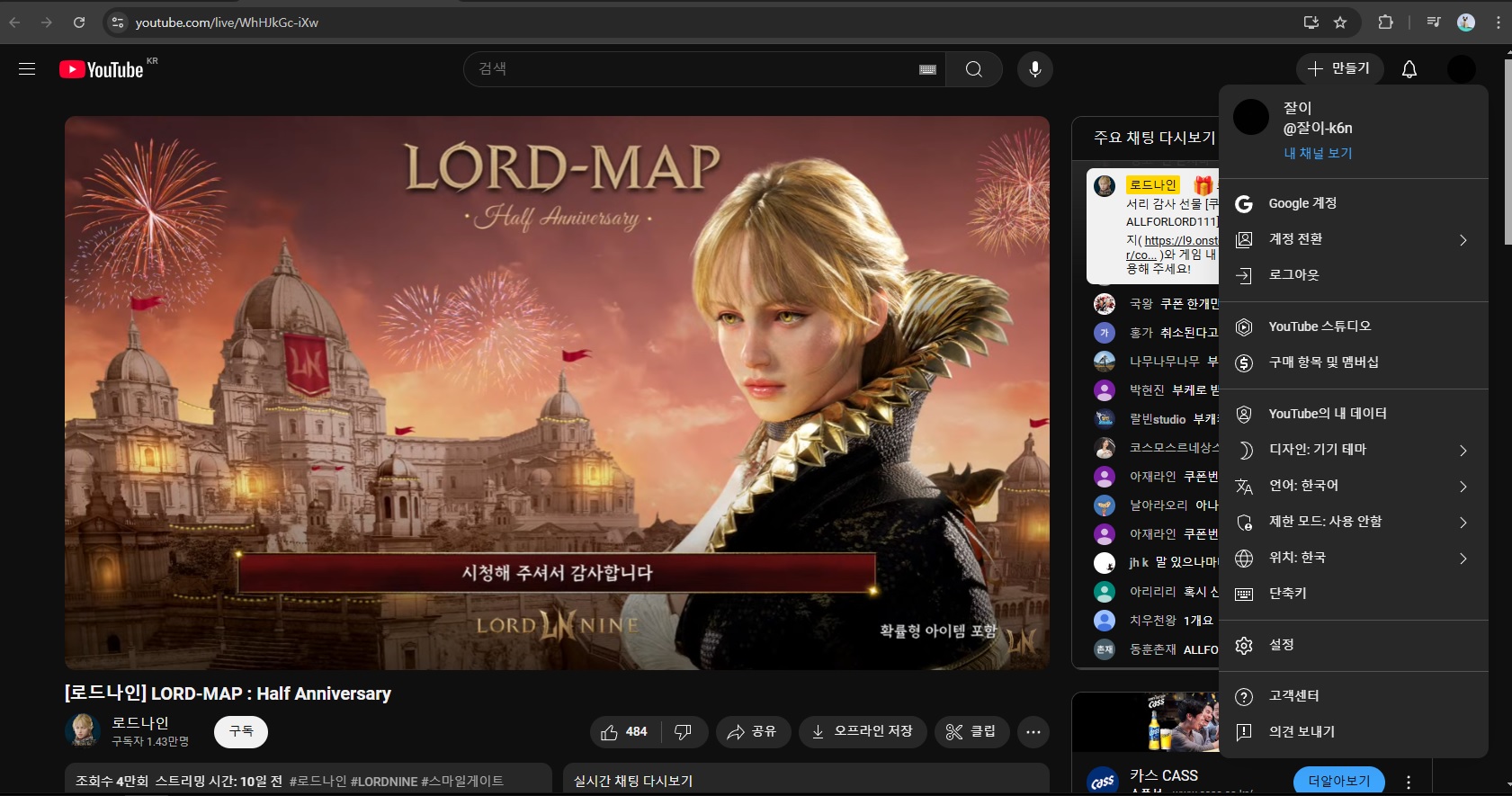Click the 치우천왕 chat message
The height and width of the screenshot is (796, 1512).
[1153, 621]
